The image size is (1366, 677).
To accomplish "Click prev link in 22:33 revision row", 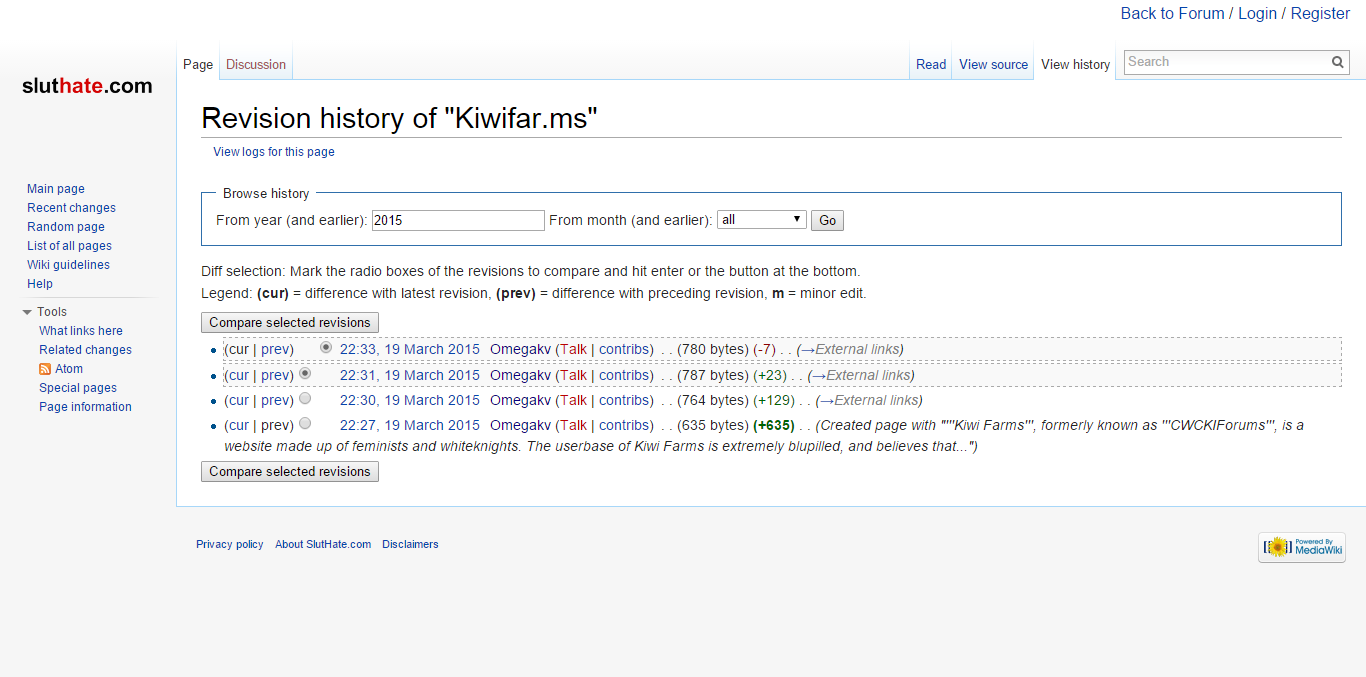I will coord(275,349).
